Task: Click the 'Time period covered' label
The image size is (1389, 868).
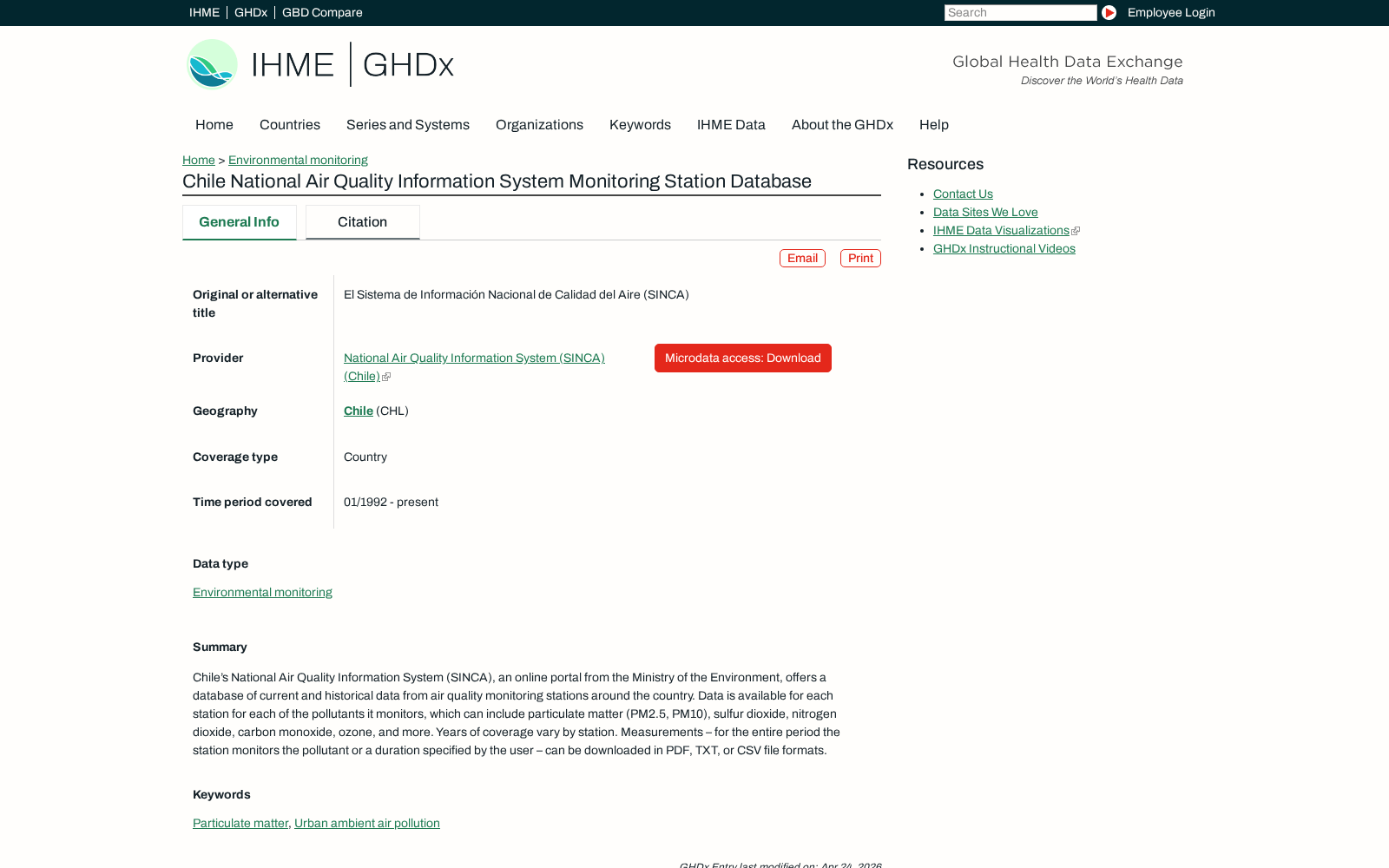Action: [252, 503]
